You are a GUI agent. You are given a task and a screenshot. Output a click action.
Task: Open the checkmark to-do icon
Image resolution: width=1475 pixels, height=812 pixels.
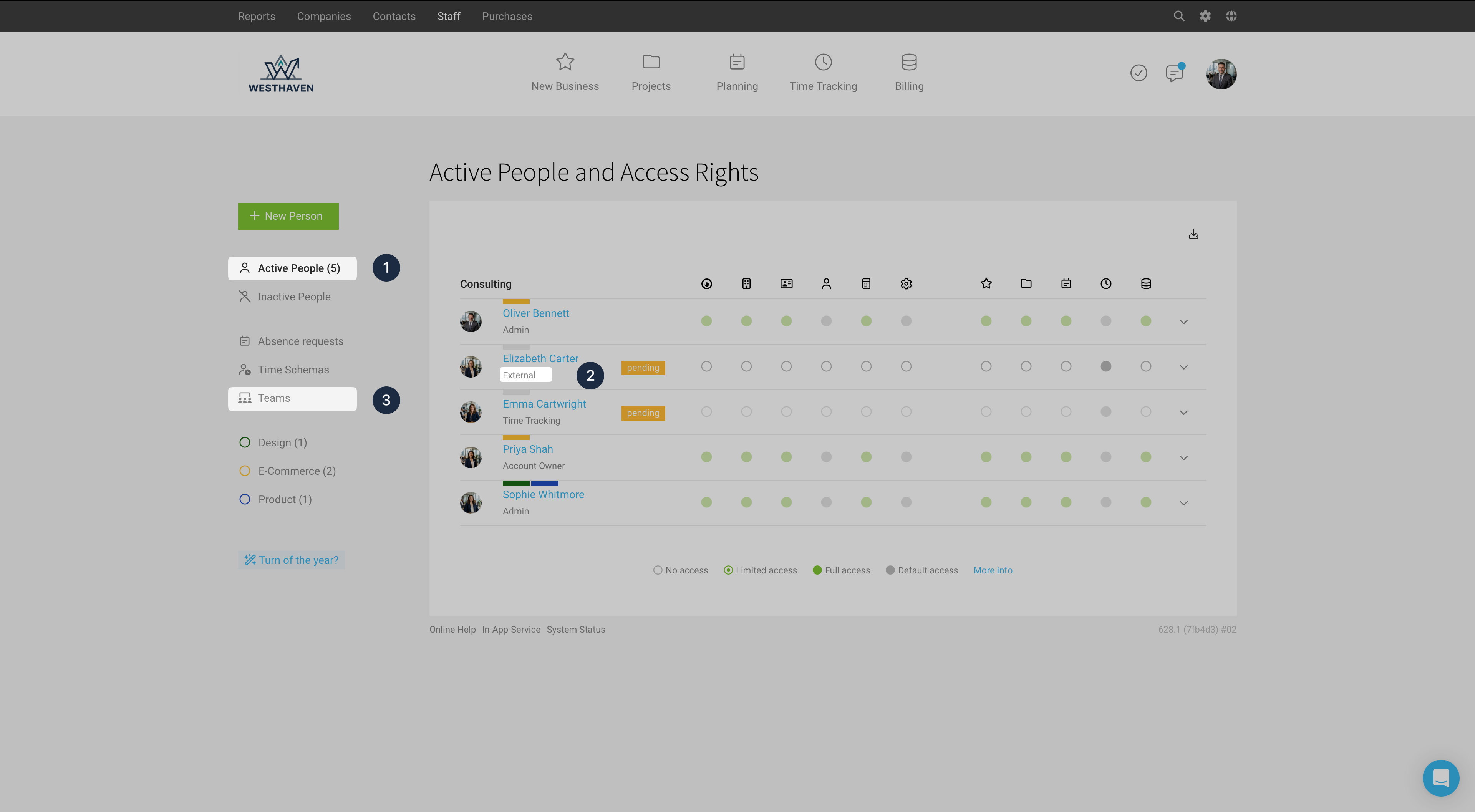pos(1138,73)
